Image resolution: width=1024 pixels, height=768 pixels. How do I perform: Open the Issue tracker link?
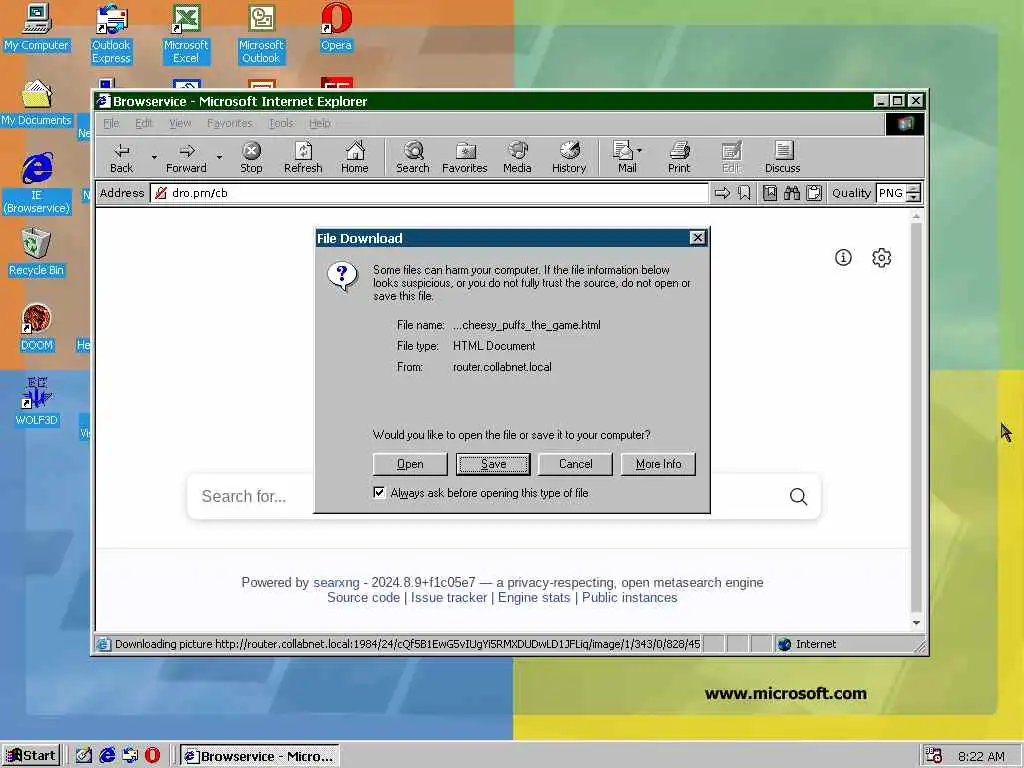tap(449, 598)
